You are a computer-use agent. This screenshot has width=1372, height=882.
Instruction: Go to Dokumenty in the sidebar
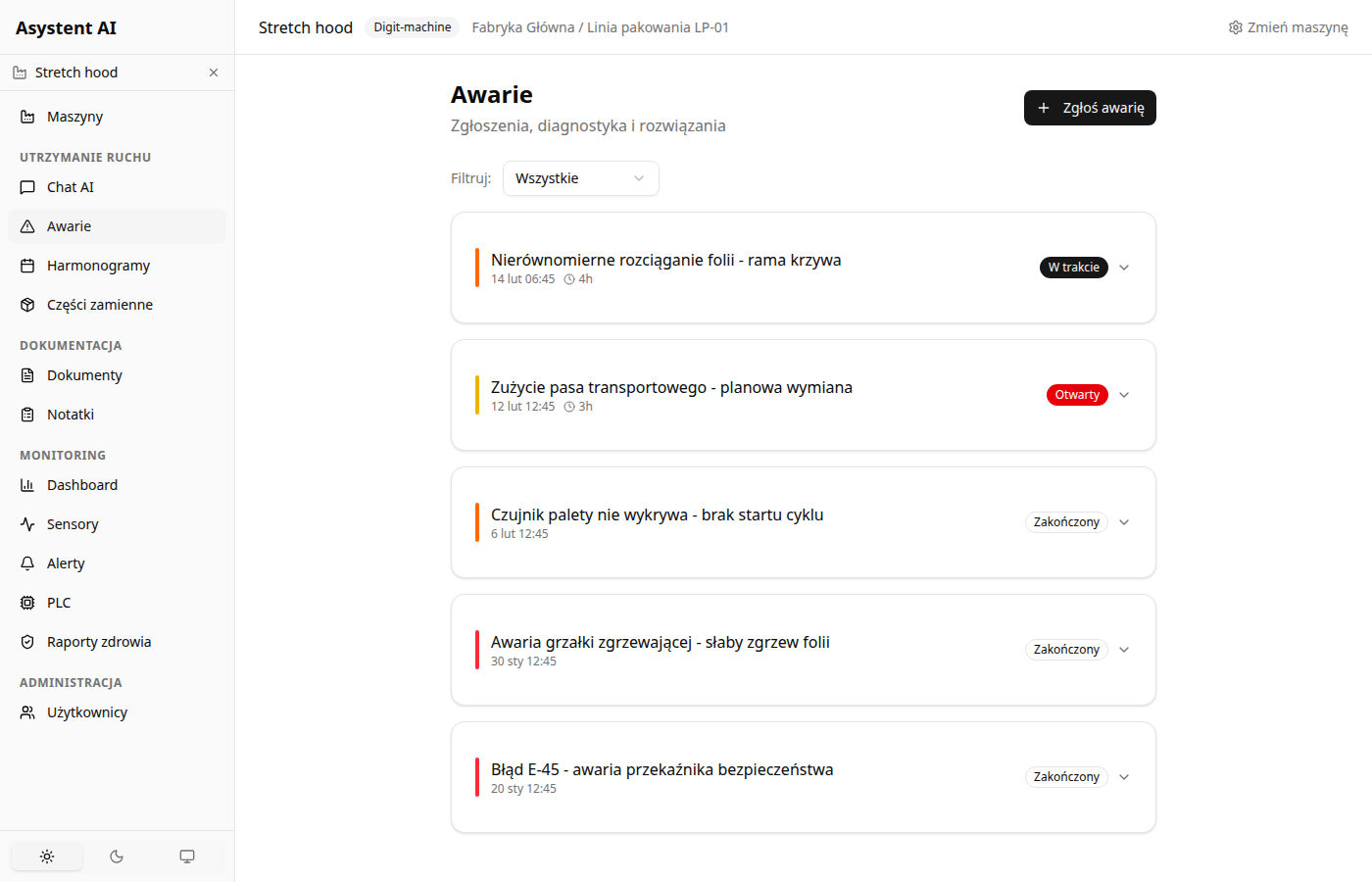click(84, 375)
